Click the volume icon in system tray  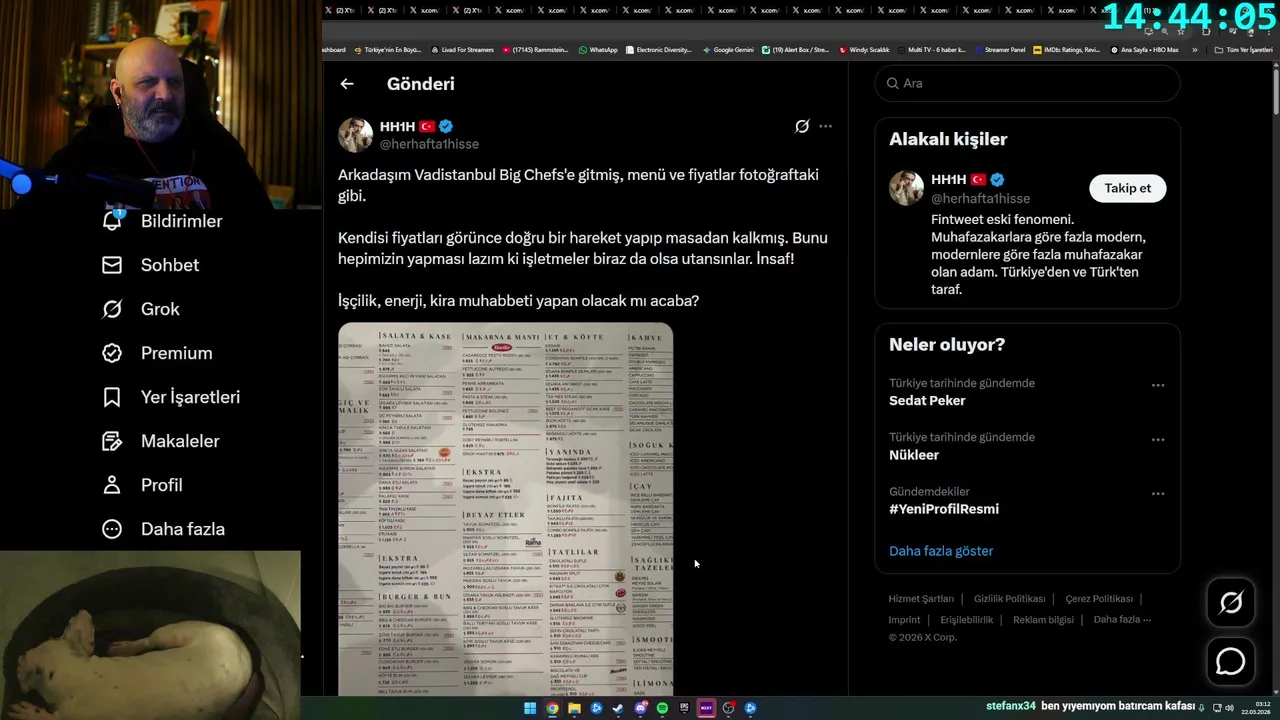pyautogui.click(x=1229, y=708)
